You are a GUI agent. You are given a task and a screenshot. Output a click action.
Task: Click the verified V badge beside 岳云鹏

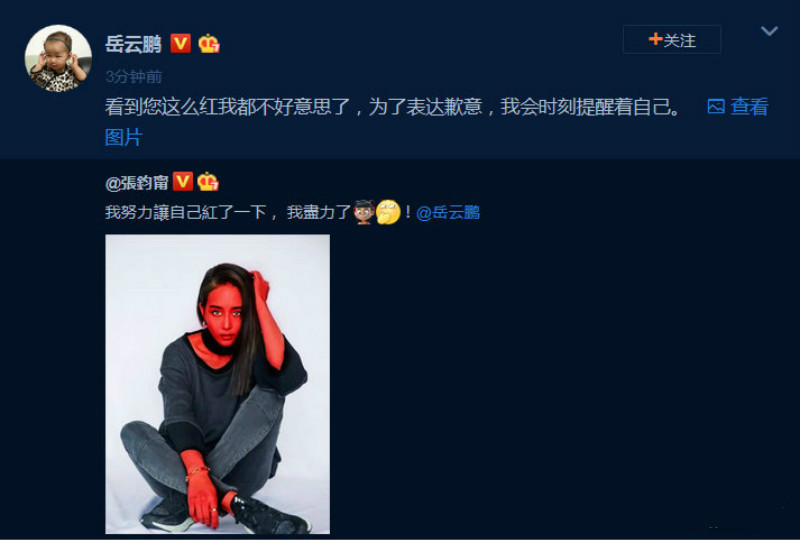pyautogui.click(x=180, y=43)
